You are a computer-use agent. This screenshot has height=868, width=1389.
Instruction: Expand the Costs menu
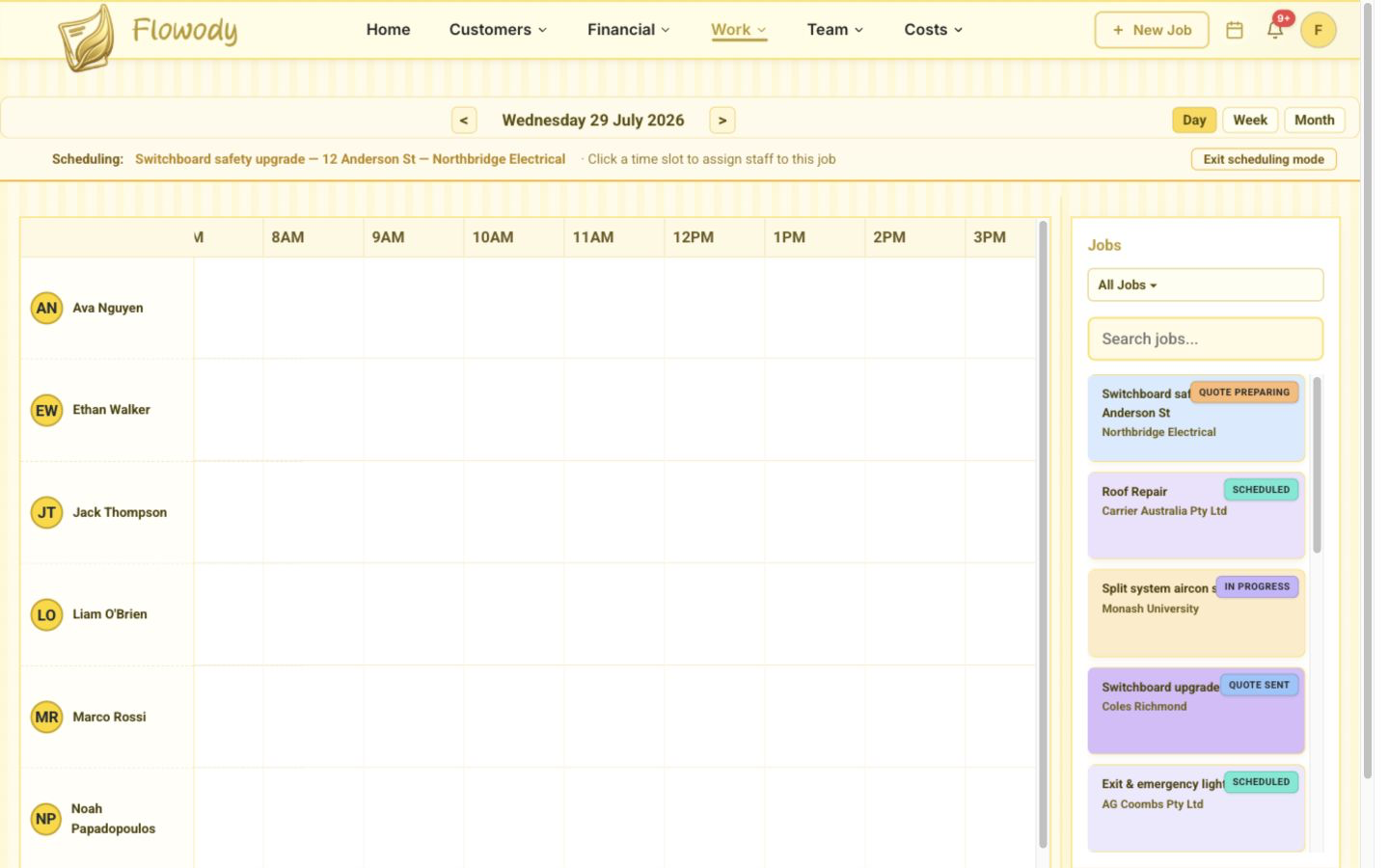[x=933, y=30]
